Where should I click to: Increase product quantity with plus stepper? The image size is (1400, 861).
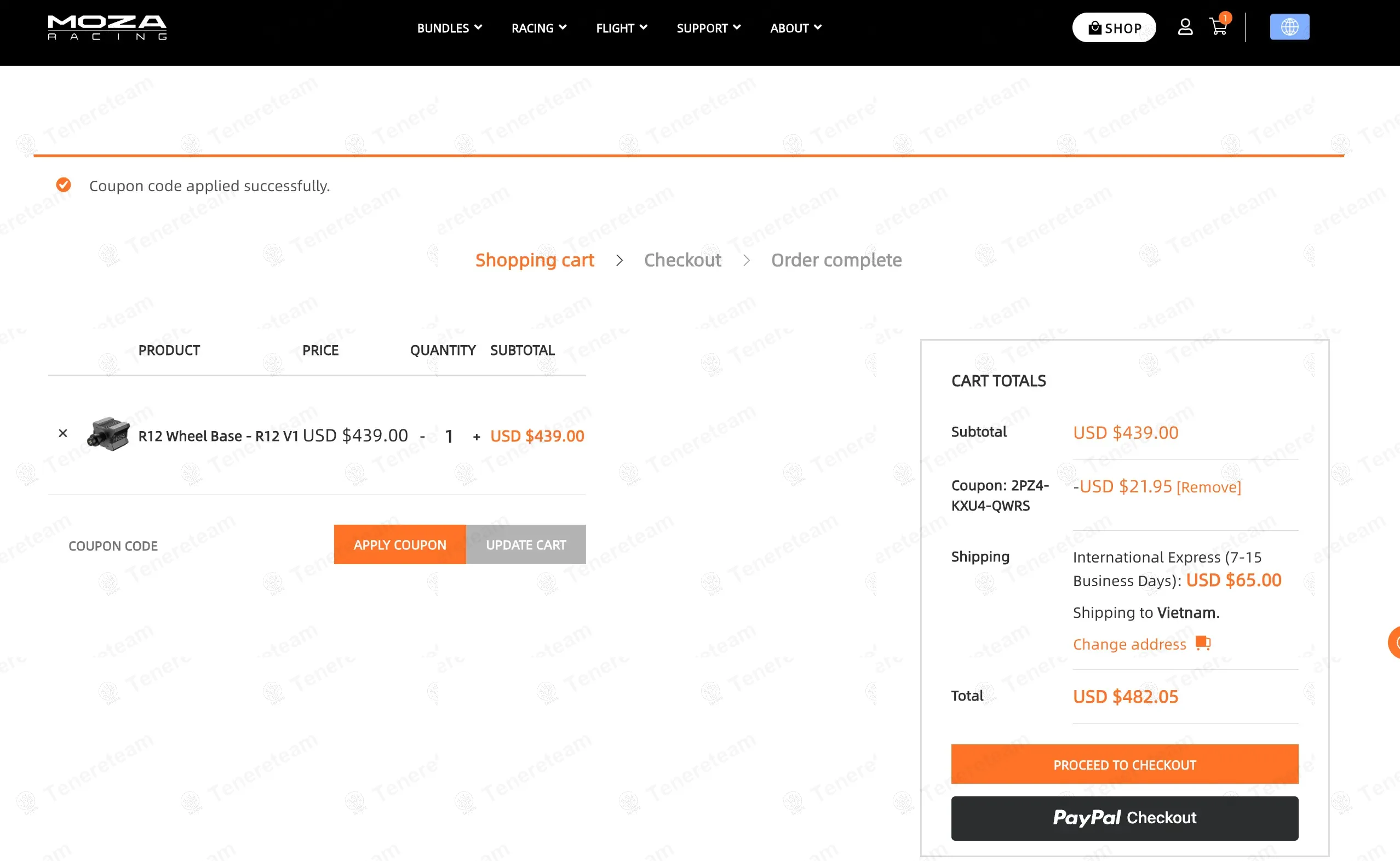477,436
